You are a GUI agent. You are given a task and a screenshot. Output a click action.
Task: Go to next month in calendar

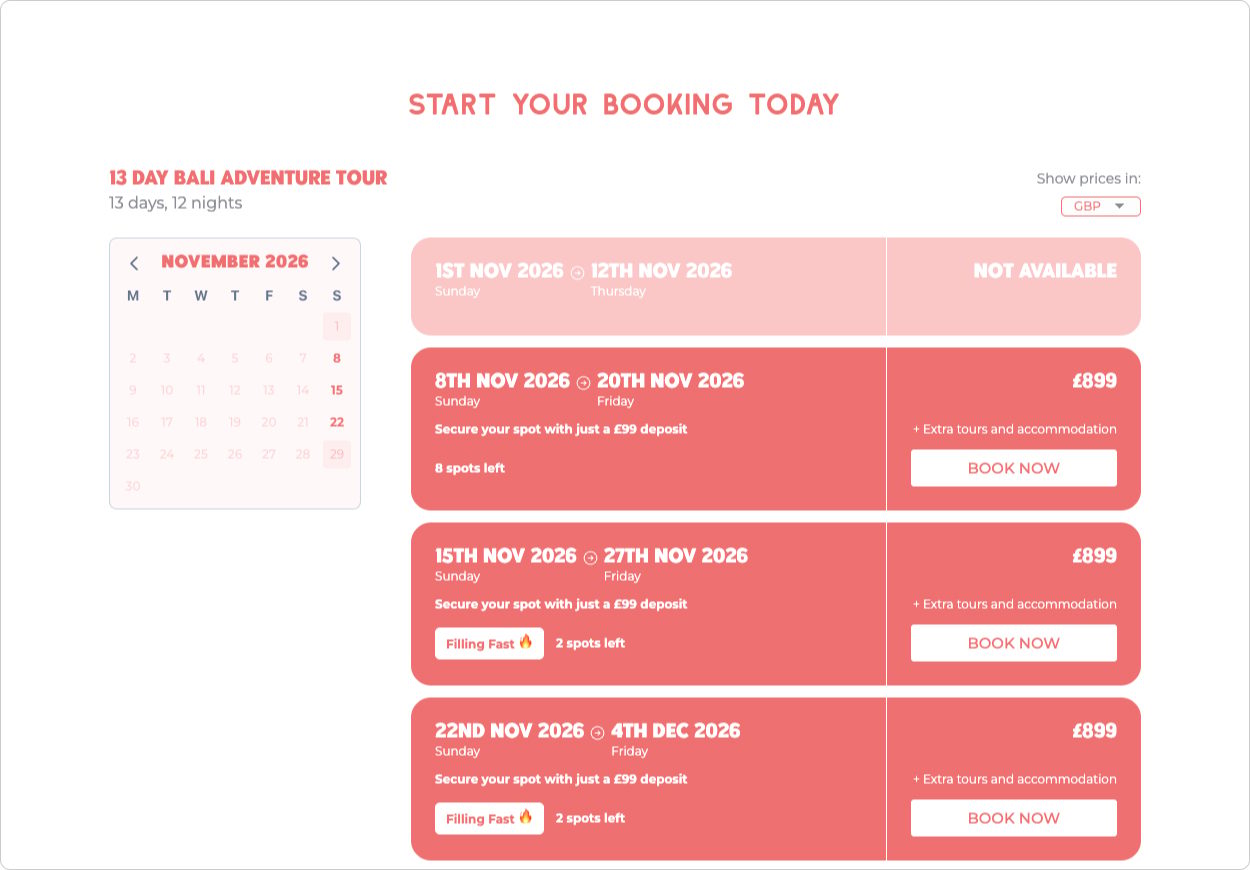click(336, 263)
